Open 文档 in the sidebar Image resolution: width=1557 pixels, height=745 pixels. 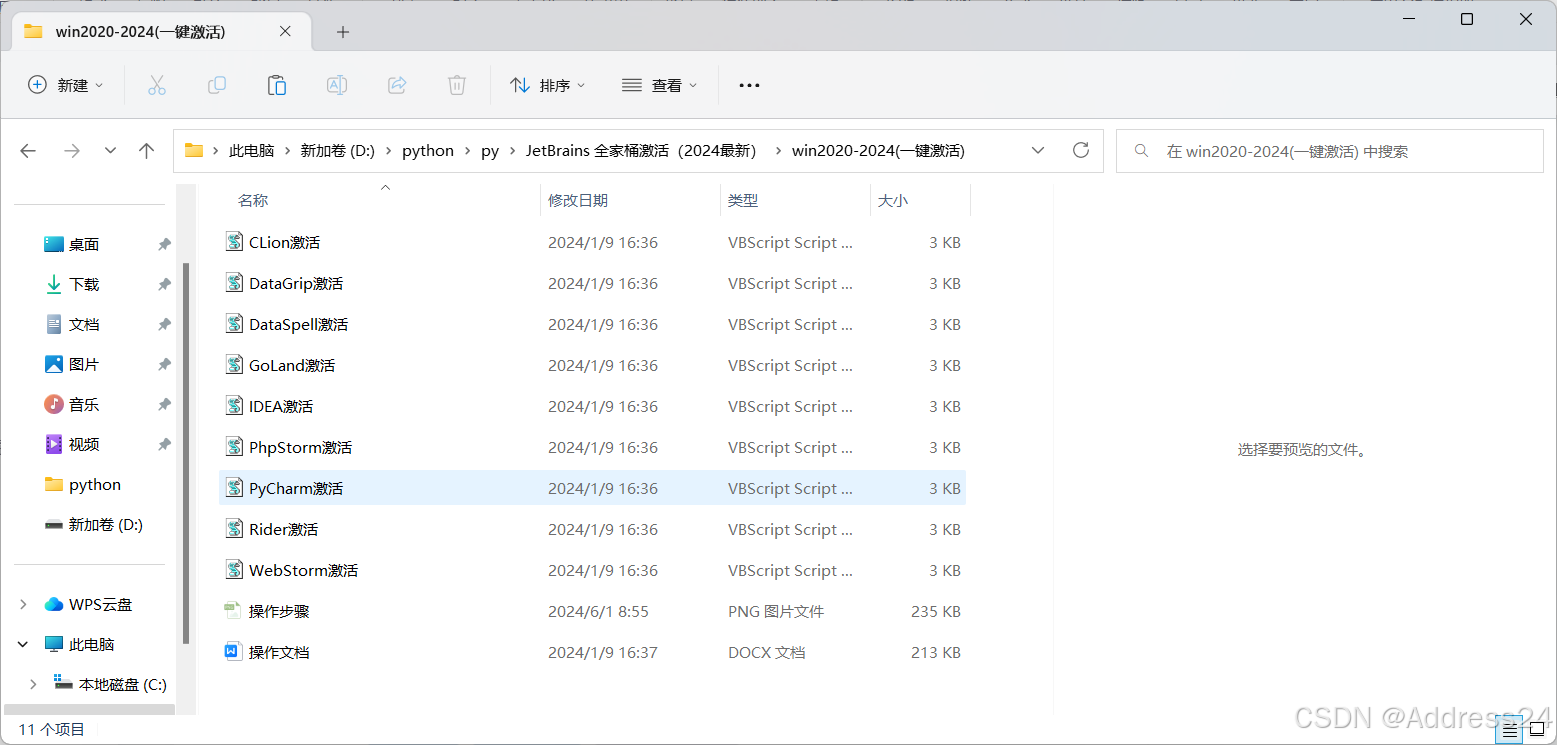pyautogui.click(x=84, y=324)
